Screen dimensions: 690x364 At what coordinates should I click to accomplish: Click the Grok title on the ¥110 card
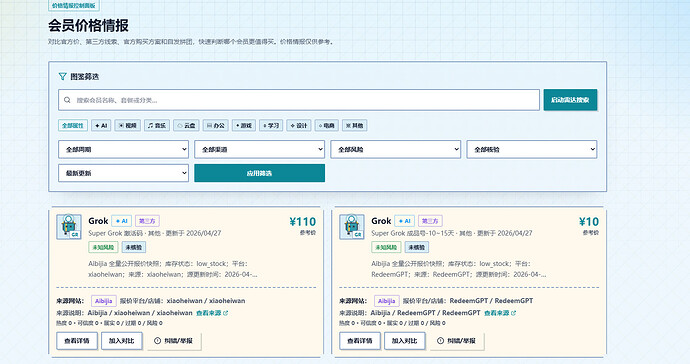(98, 221)
